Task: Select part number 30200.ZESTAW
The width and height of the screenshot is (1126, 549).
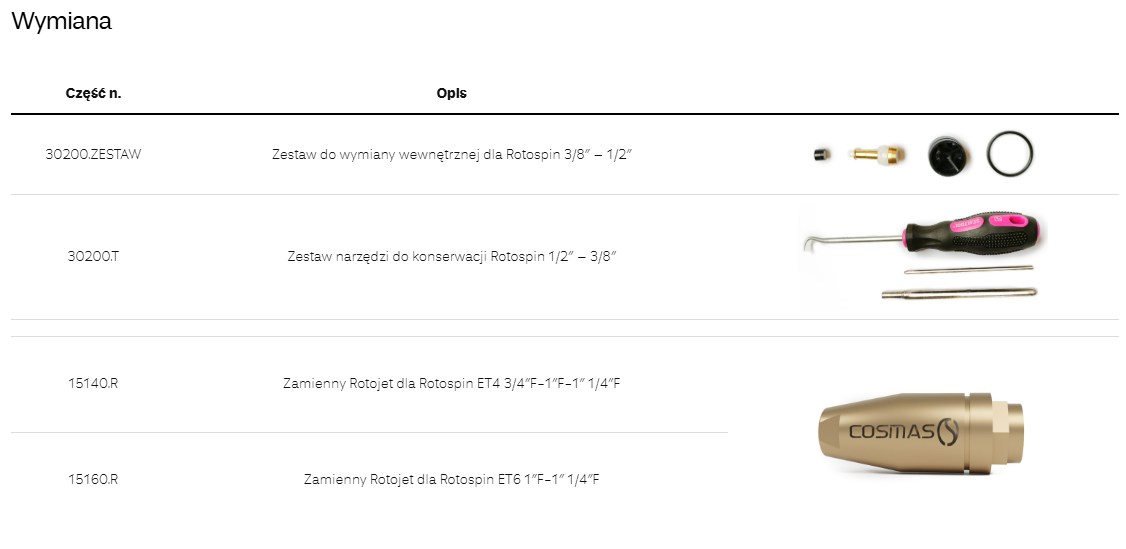Action: (93, 155)
